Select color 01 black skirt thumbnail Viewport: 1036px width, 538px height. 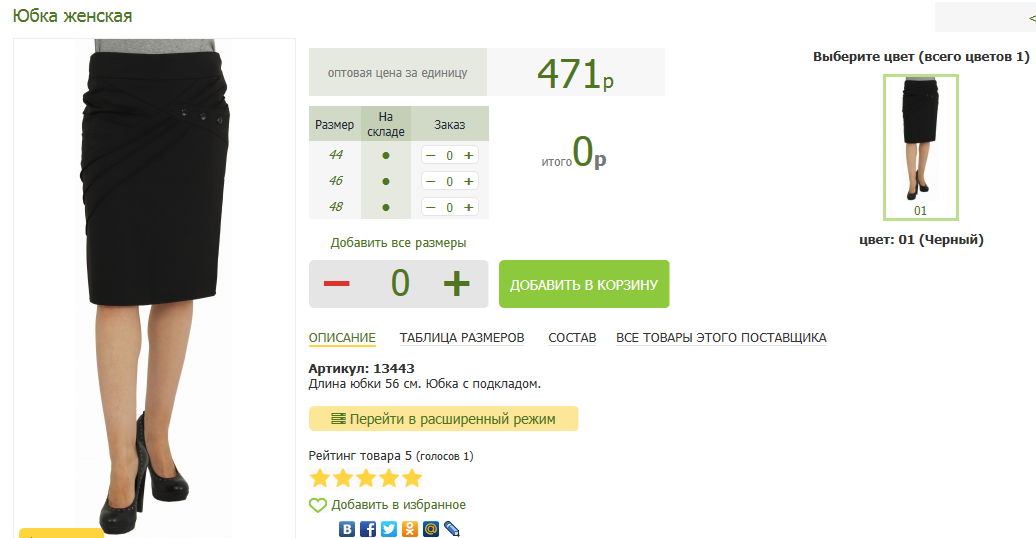(920, 147)
